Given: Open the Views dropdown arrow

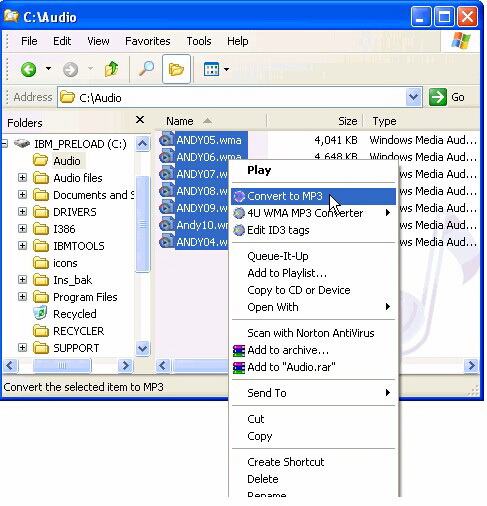Looking at the screenshot, I should [226, 69].
